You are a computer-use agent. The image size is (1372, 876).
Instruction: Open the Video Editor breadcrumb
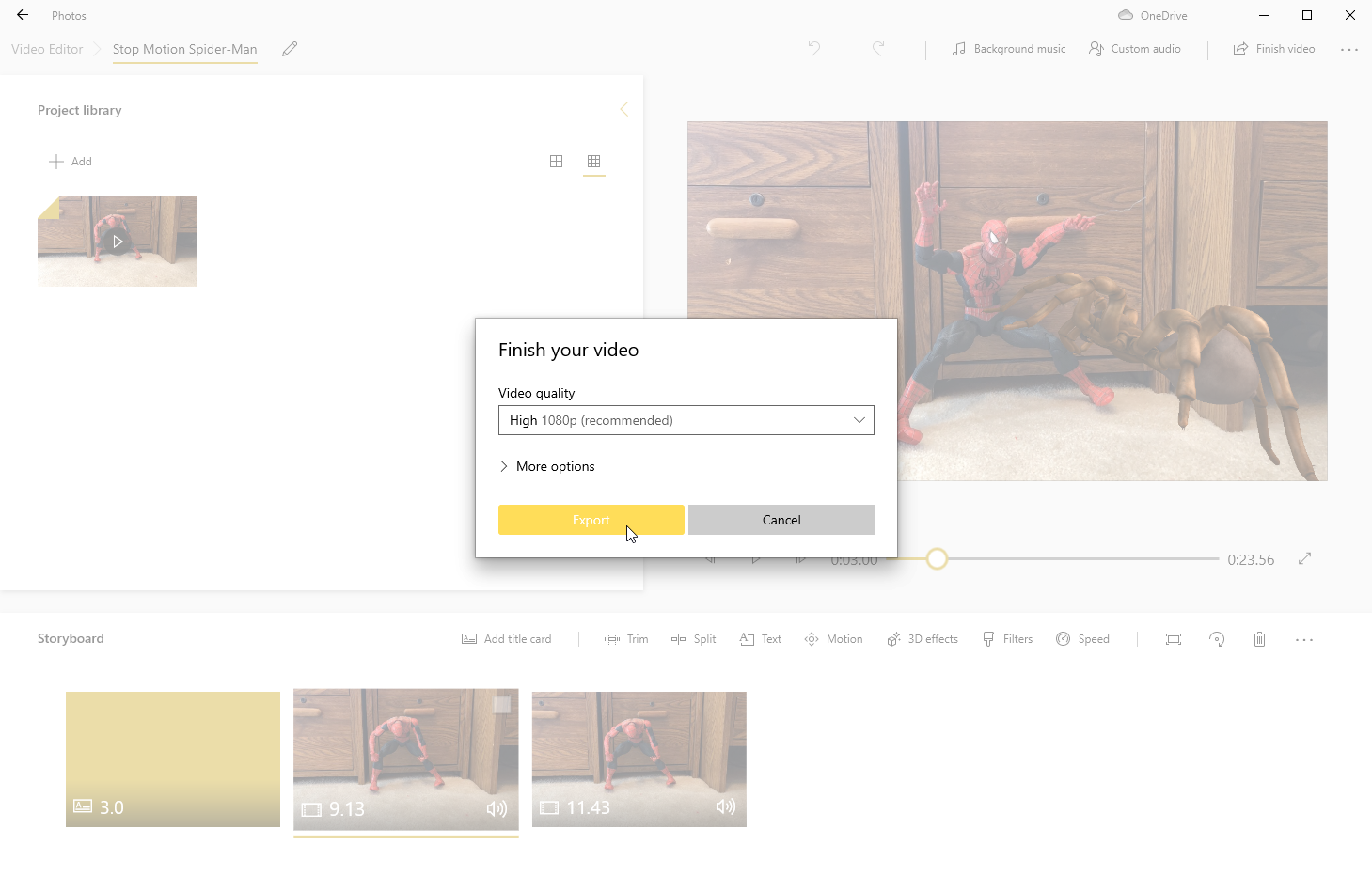[x=47, y=49]
